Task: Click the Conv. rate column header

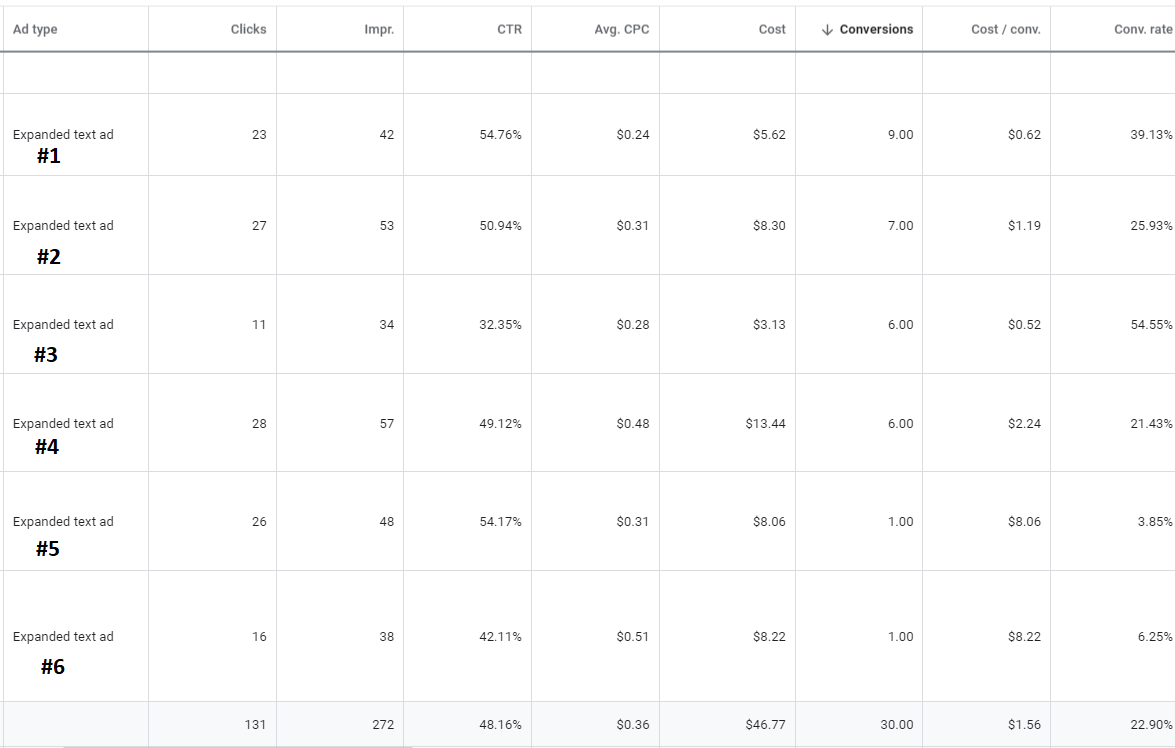Action: pos(1143,29)
